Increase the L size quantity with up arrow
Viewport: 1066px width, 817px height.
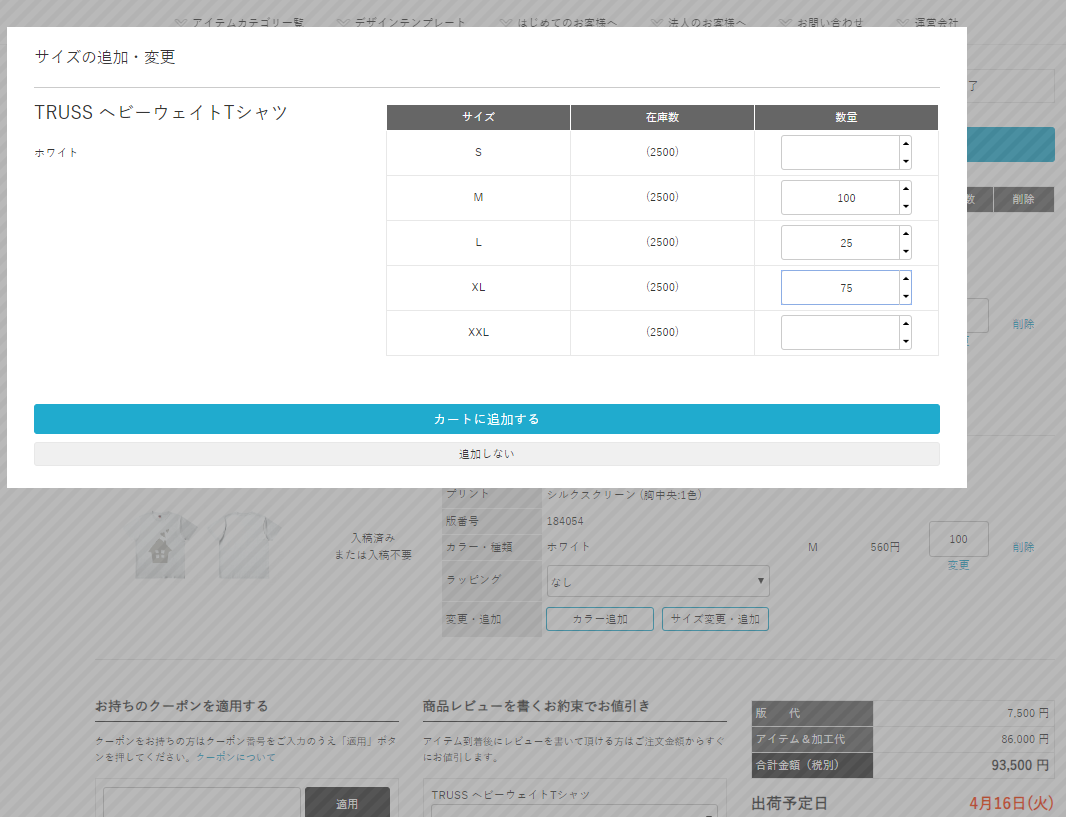point(906,233)
